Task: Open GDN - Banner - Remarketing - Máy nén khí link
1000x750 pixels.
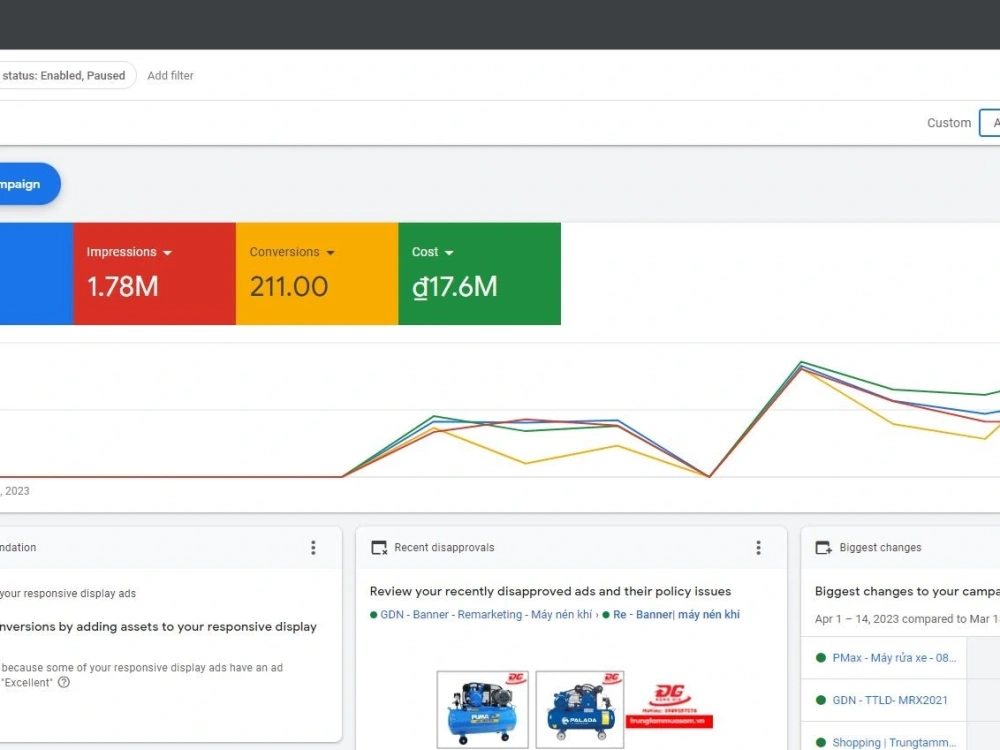Action: (486, 614)
